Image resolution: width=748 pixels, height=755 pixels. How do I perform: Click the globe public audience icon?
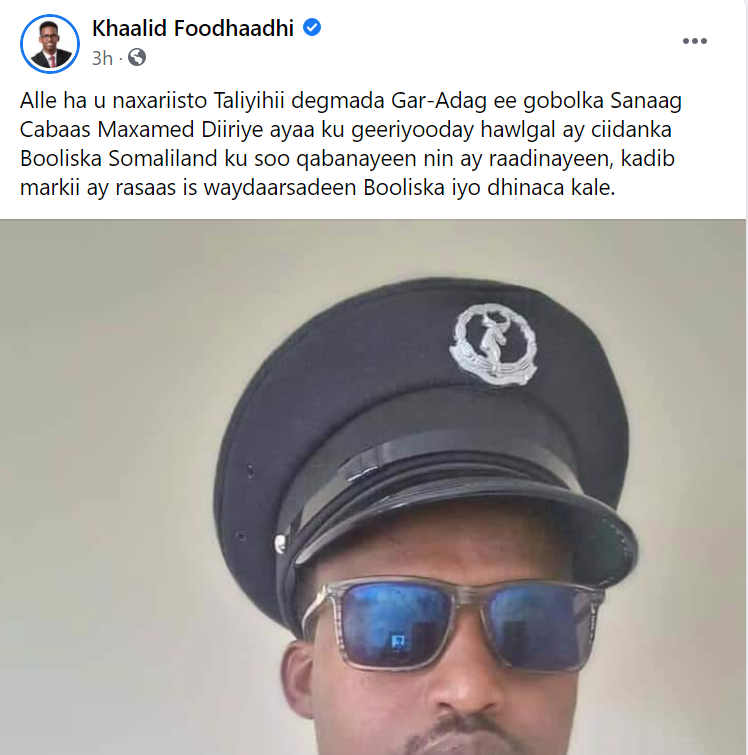(137, 58)
